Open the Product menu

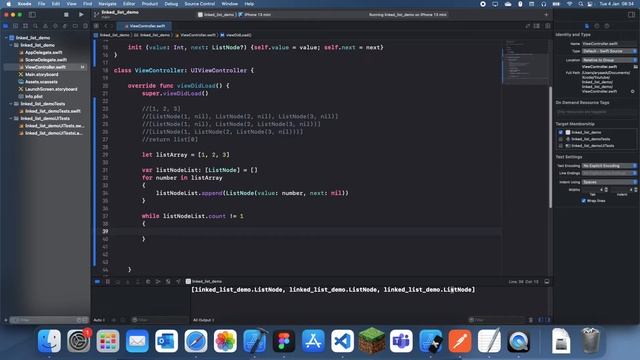click(150, 4)
